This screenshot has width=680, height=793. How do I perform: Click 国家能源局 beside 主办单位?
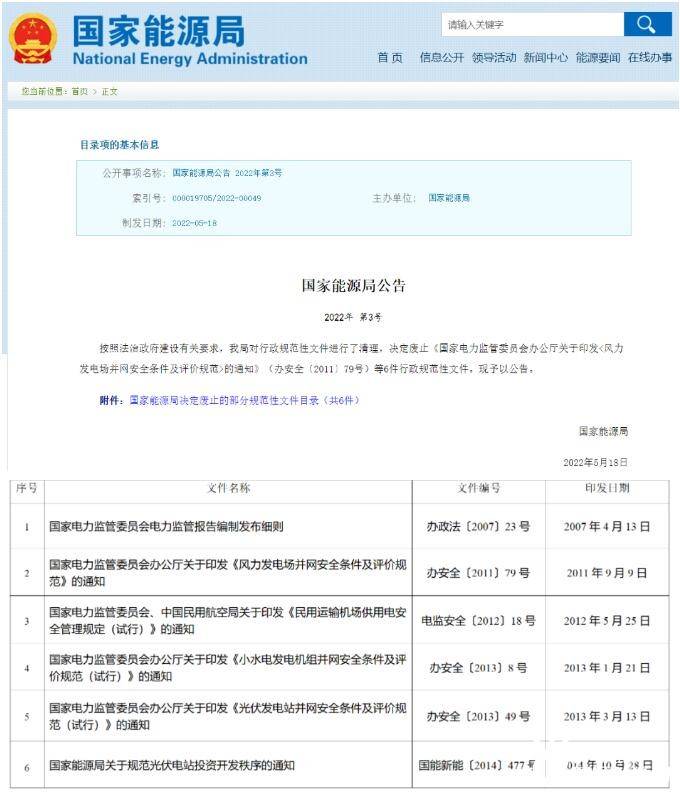(x=449, y=198)
